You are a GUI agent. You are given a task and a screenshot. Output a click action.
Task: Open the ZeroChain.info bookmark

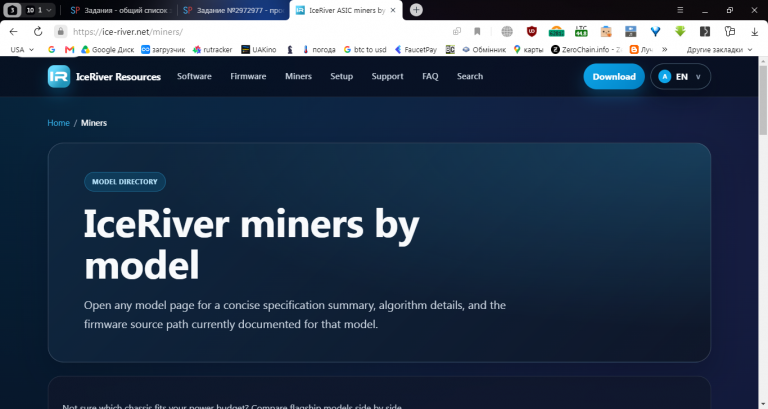tap(586, 49)
